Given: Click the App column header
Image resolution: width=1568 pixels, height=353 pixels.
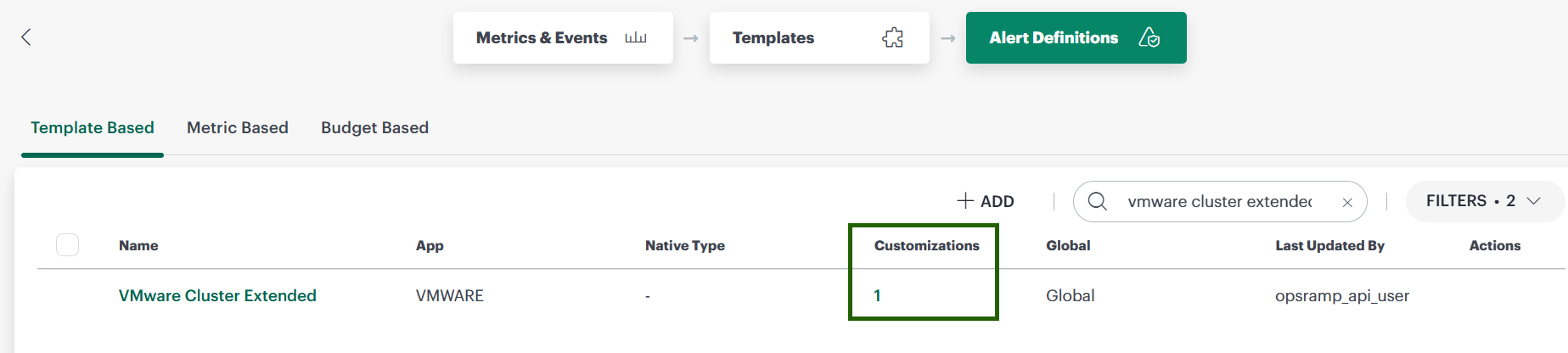Looking at the screenshot, I should (430, 245).
